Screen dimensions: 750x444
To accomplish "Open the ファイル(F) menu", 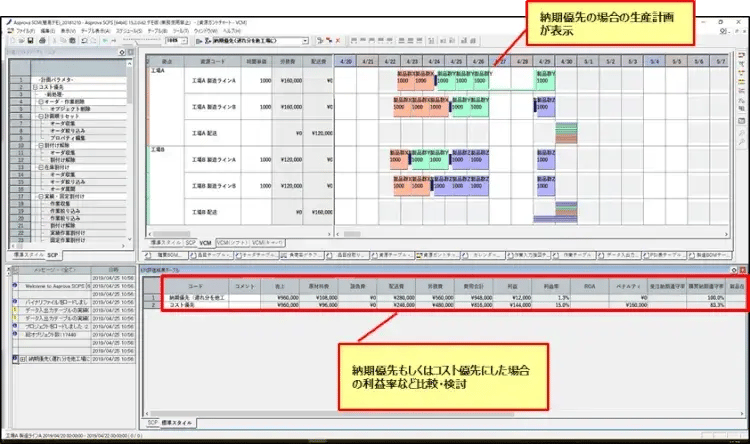I will pyautogui.click(x=22, y=31).
